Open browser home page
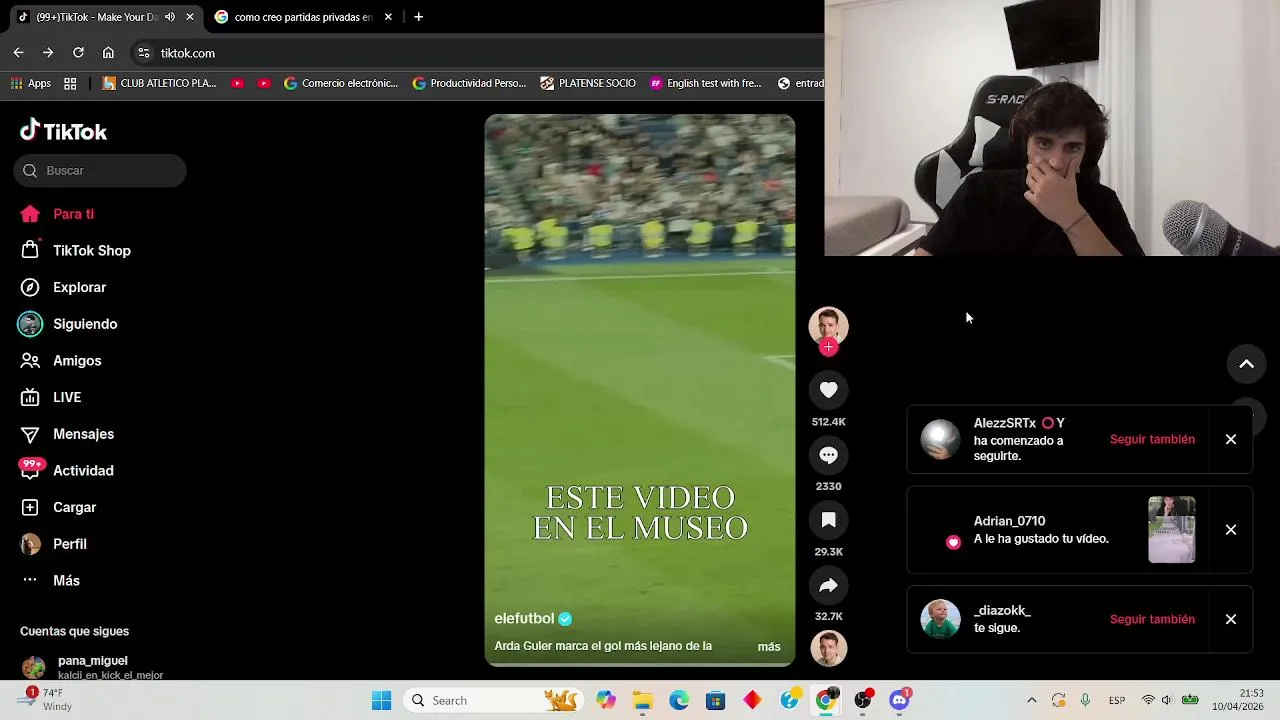The height and width of the screenshot is (720, 1280). (108, 53)
